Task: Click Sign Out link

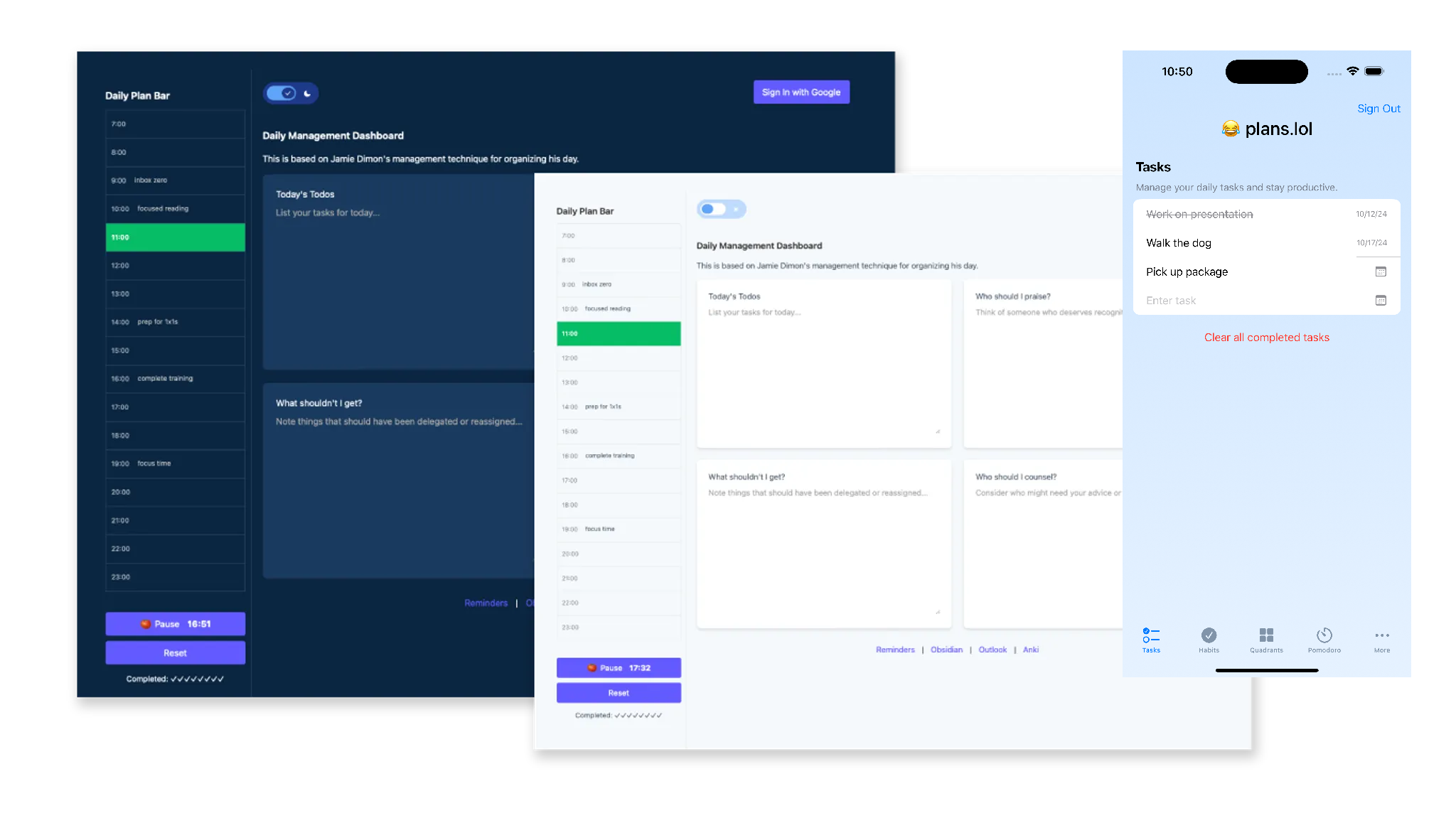Action: [x=1379, y=109]
